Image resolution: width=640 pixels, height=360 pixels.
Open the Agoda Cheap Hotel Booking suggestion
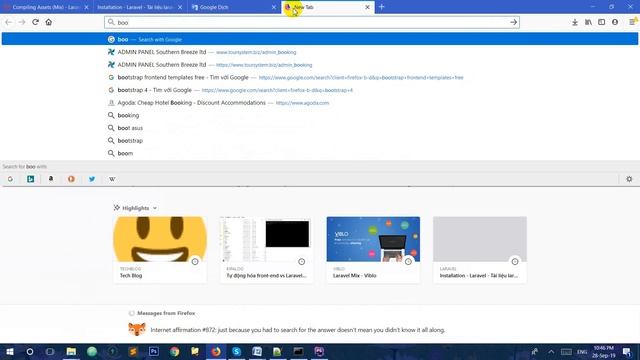coord(320,103)
